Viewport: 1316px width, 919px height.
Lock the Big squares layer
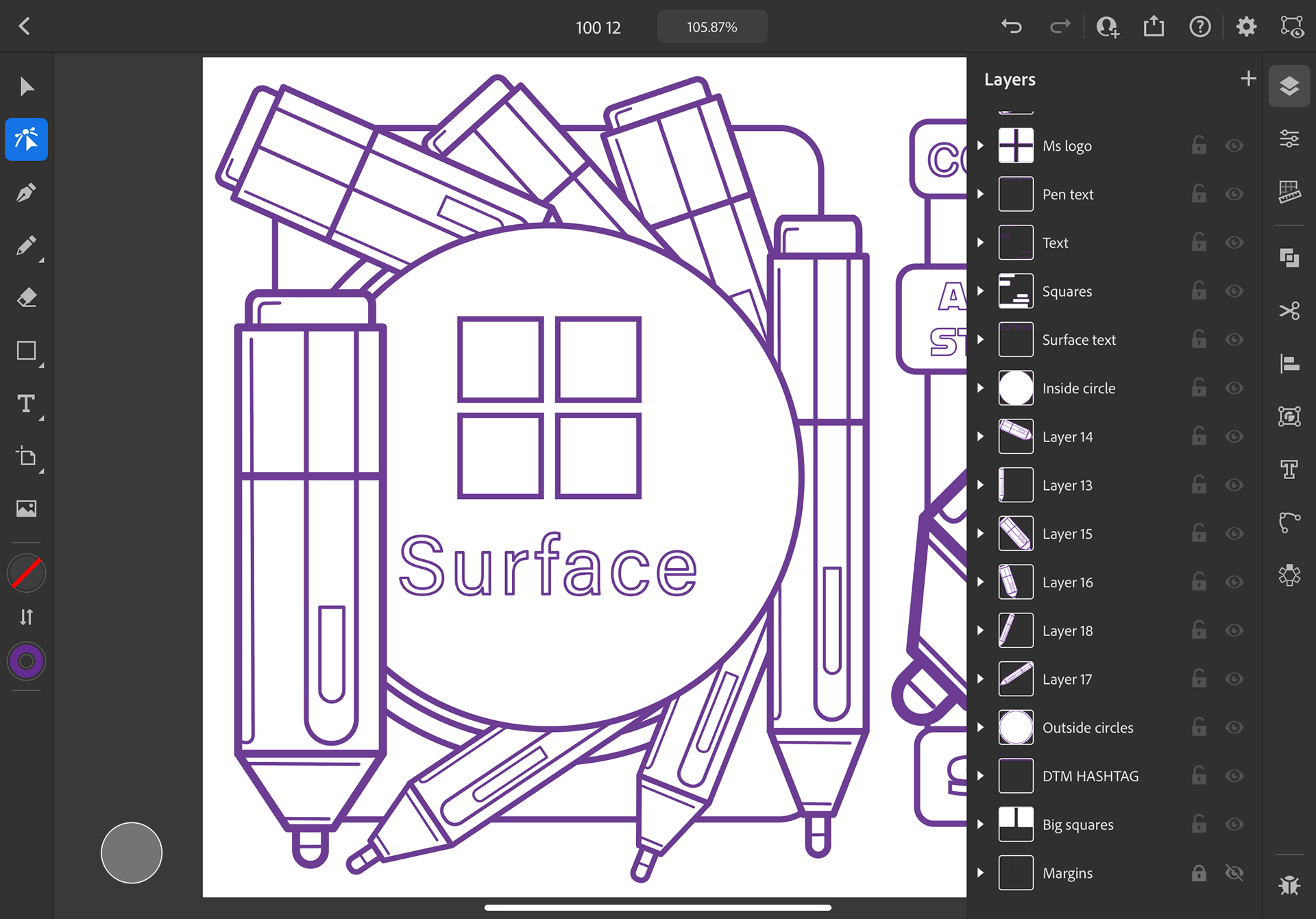tap(1199, 824)
